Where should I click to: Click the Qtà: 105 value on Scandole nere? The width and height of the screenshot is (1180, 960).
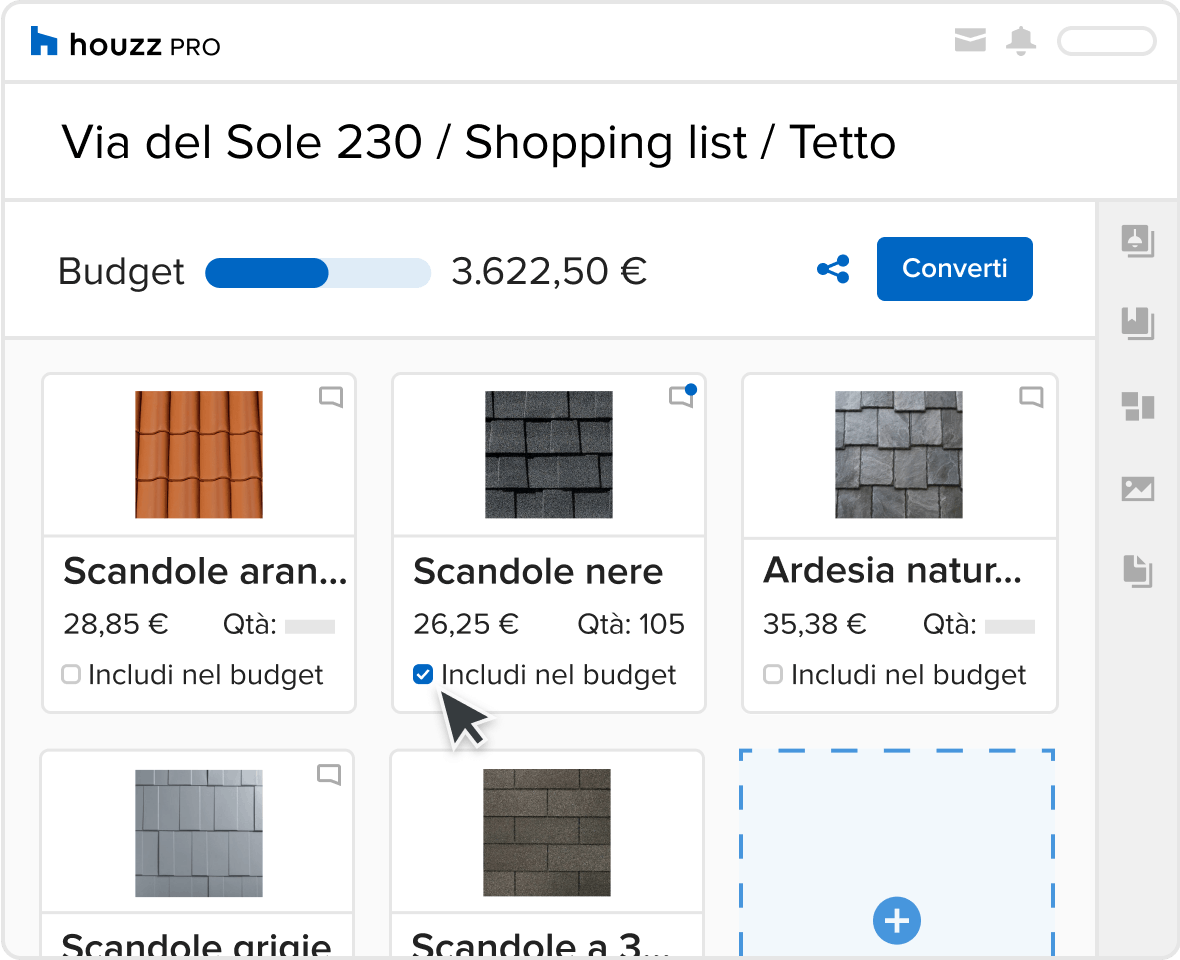(631, 624)
